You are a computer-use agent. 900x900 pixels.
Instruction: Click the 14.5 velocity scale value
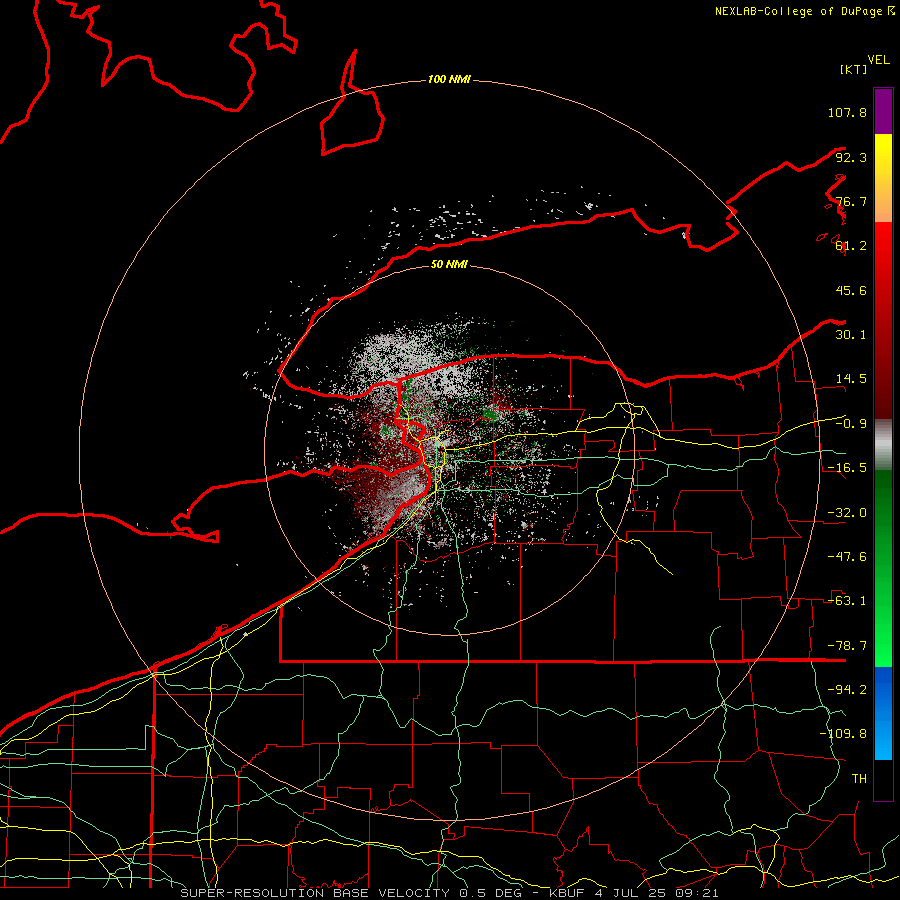click(x=851, y=379)
